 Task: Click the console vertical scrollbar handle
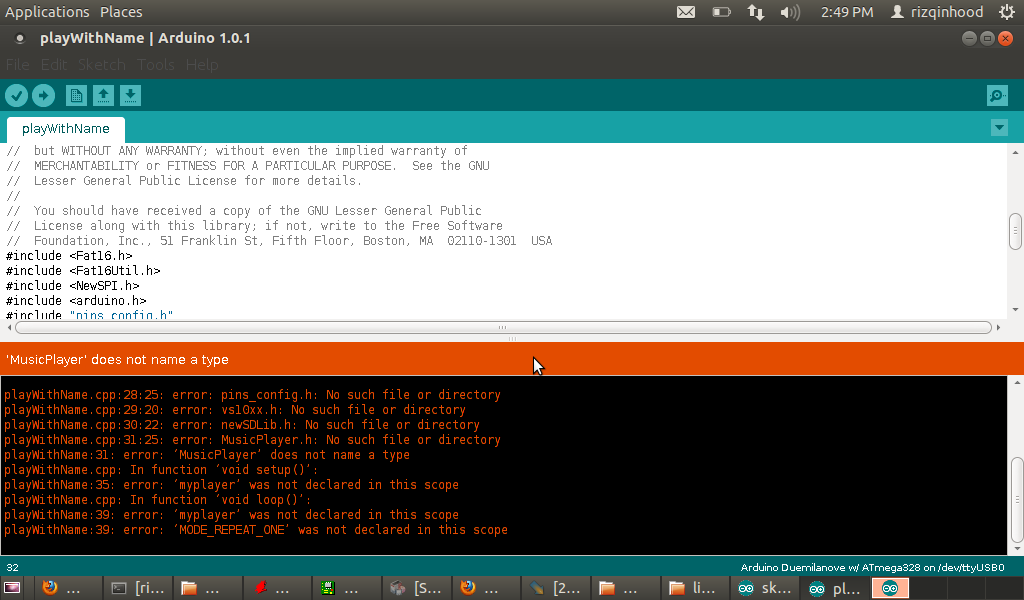click(1016, 500)
